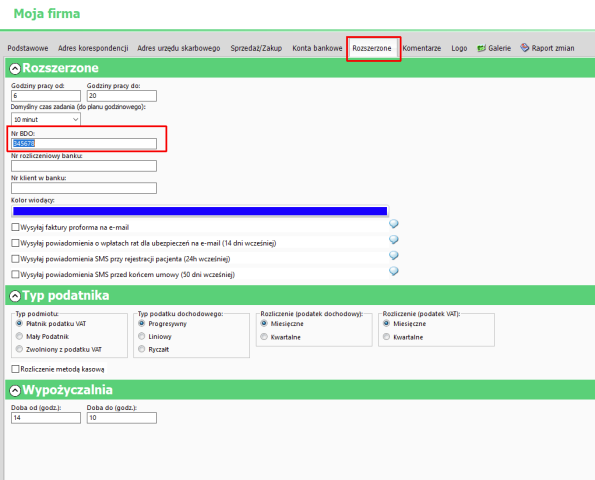Select Kwartalne for podatek dochodowy
Viewport: 595px width, 480px height.
[264, 337]
